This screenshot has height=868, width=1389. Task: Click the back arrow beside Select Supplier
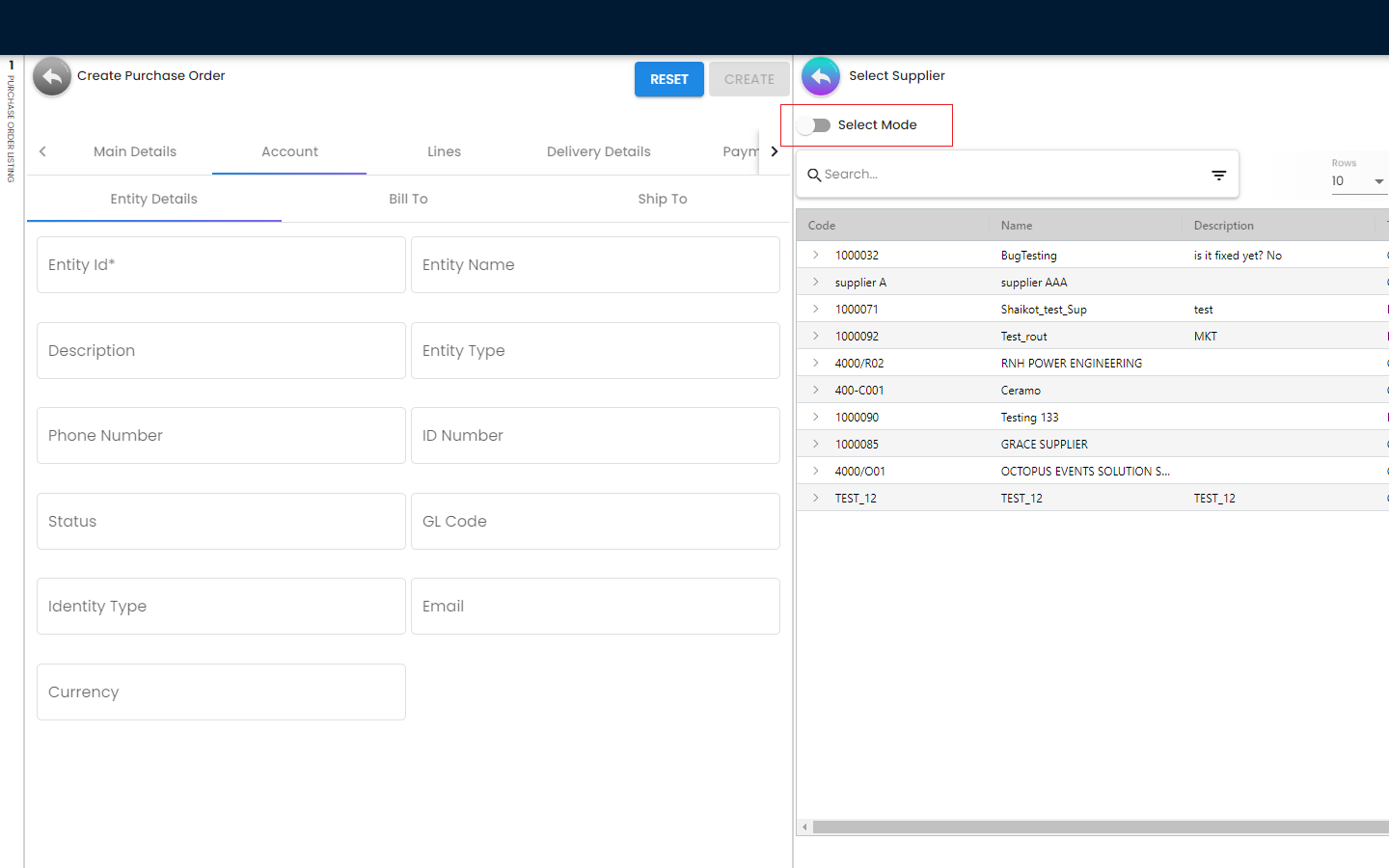(x=820, y=76)
